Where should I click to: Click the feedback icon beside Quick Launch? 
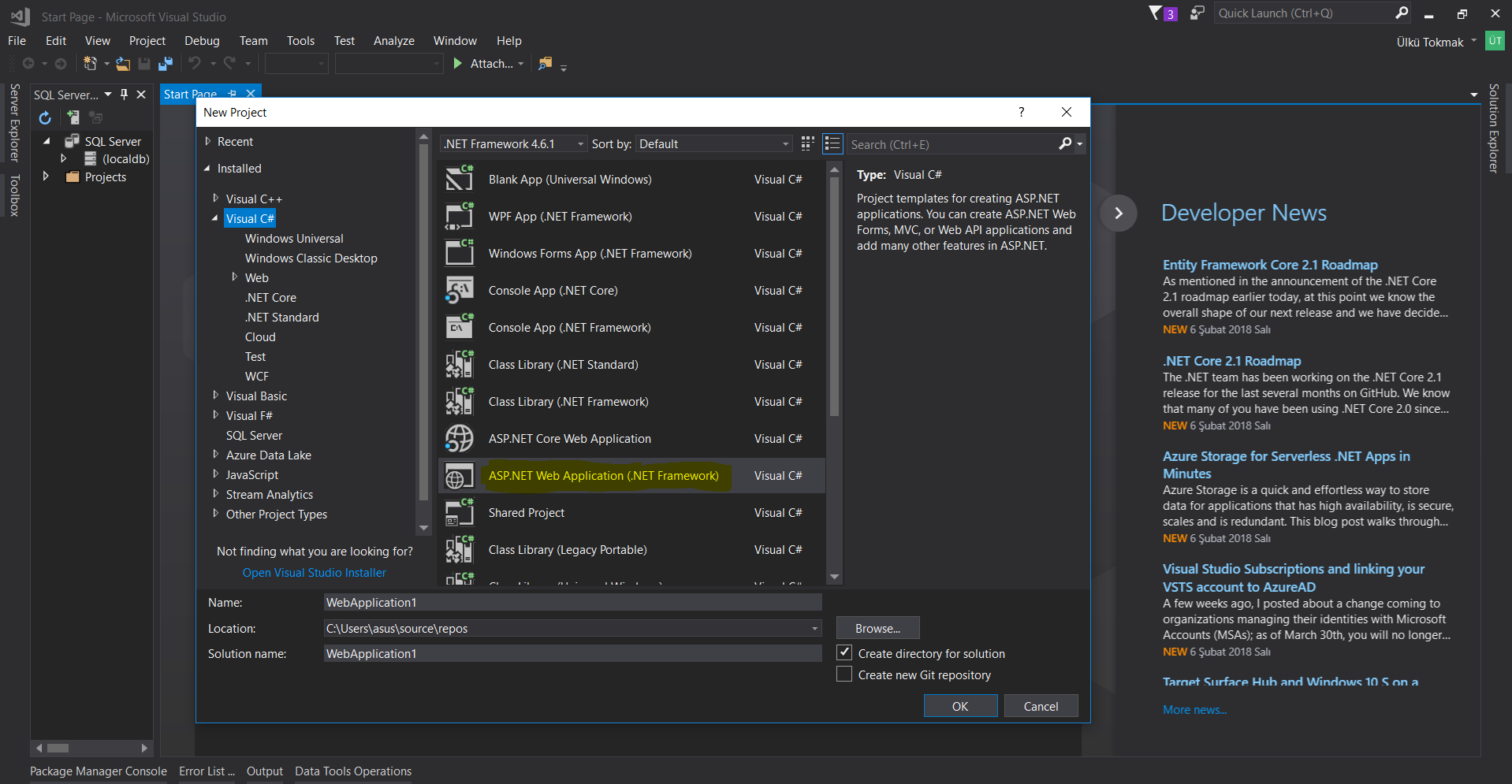point(1197,13)
